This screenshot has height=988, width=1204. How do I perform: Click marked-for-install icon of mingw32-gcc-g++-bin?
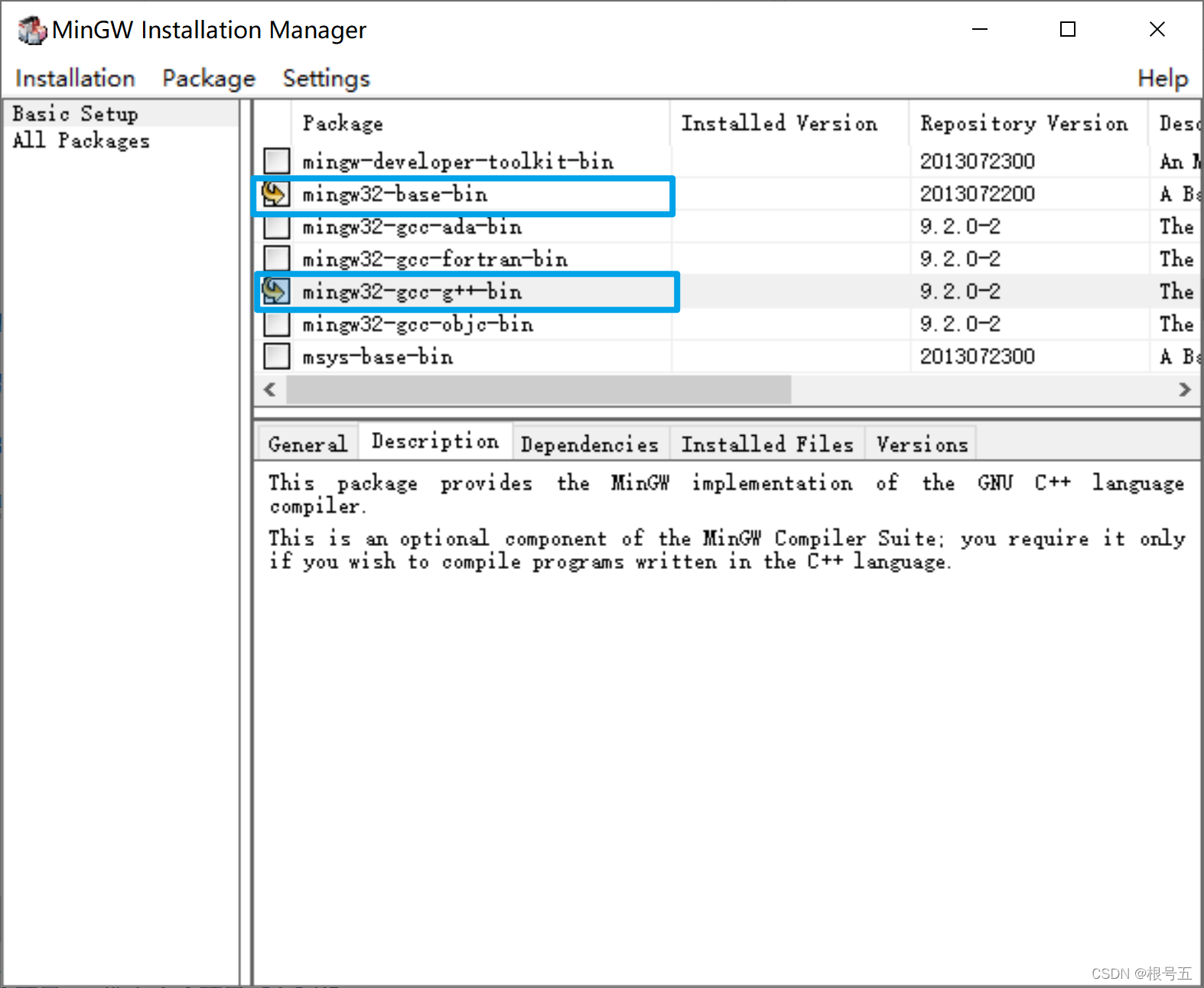(x=275, y=291)
